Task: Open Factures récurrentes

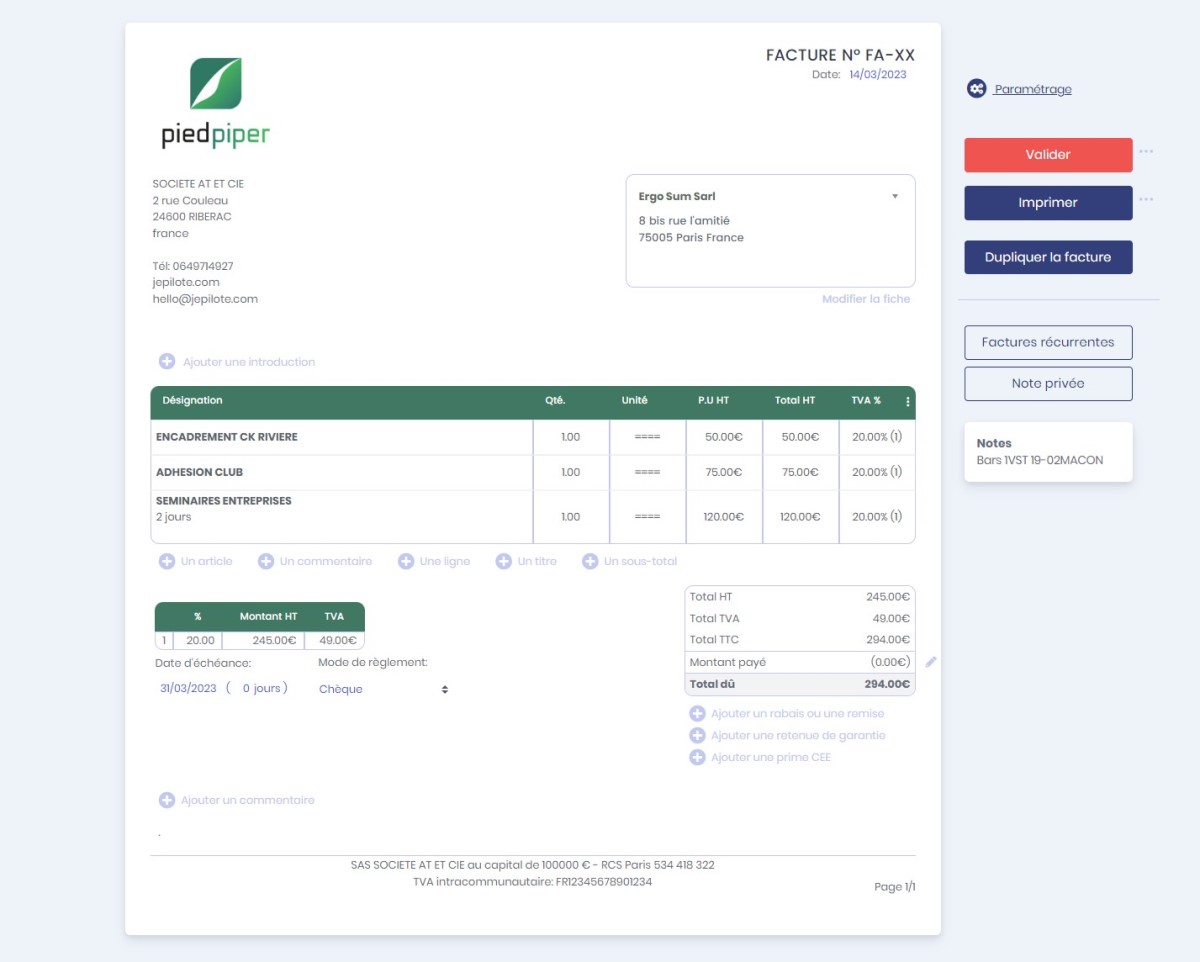Action: click(x=1048, y=342)
